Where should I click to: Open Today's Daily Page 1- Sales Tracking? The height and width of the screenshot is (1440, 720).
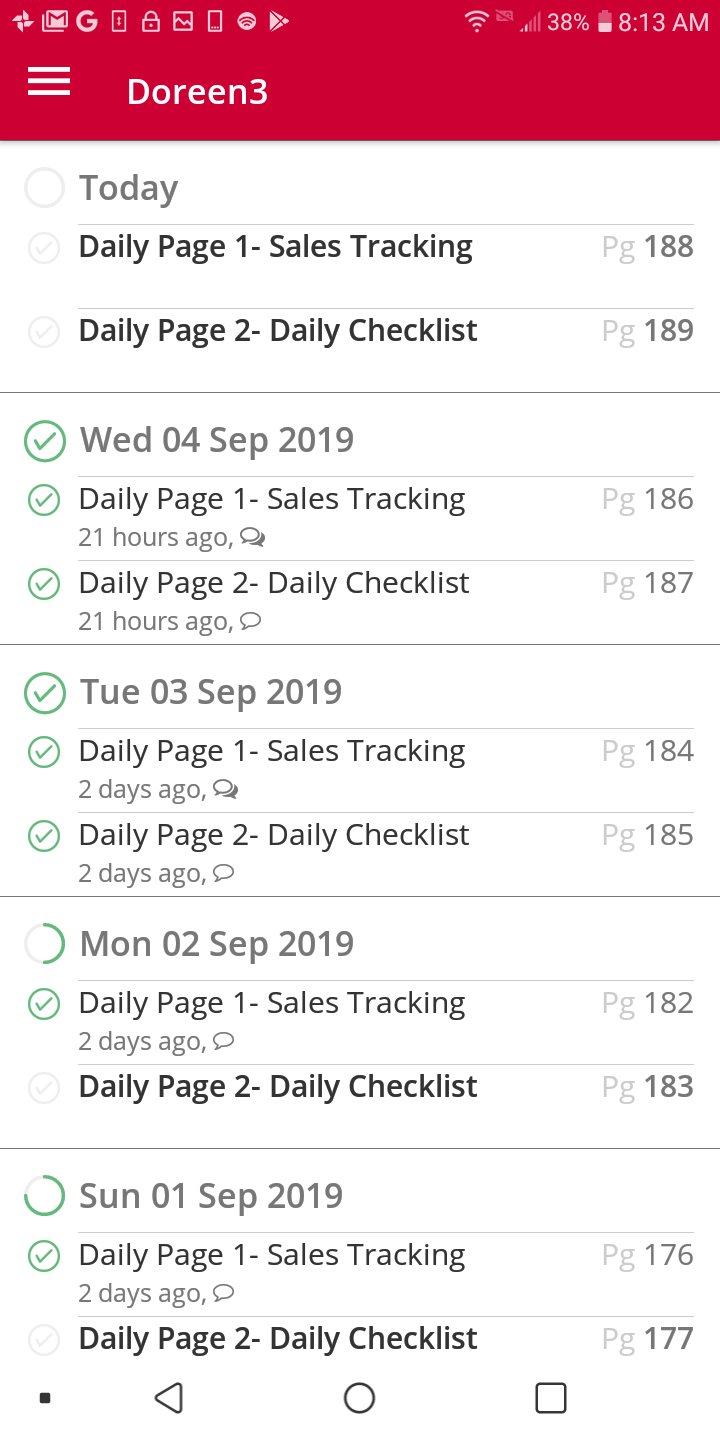[x=275, y=247]
